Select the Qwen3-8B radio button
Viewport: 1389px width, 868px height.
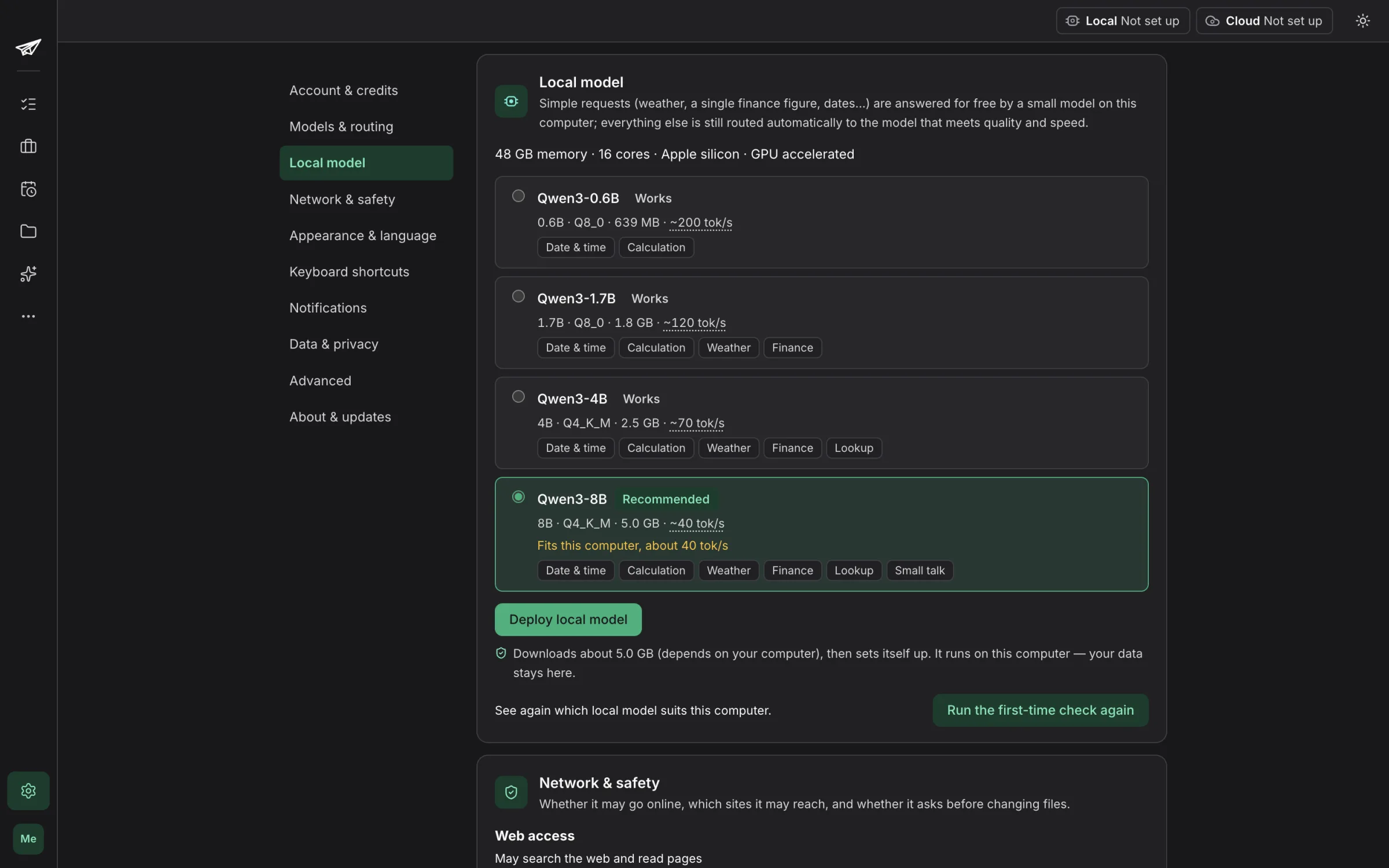point(518,496)
